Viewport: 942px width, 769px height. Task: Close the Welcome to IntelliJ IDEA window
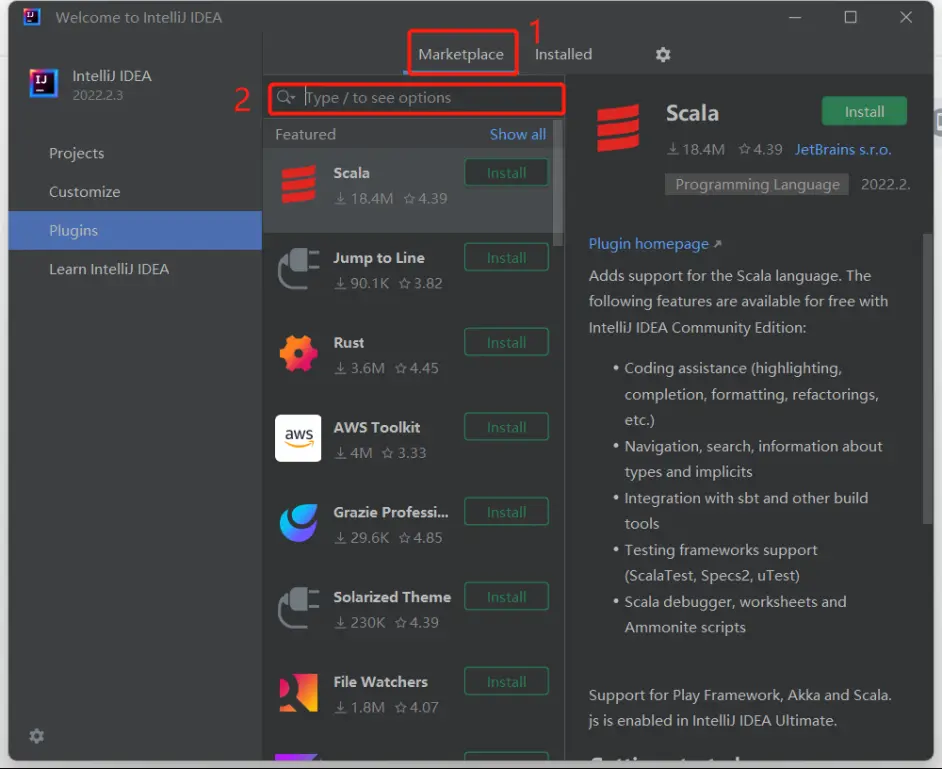[x=905, y=17]
